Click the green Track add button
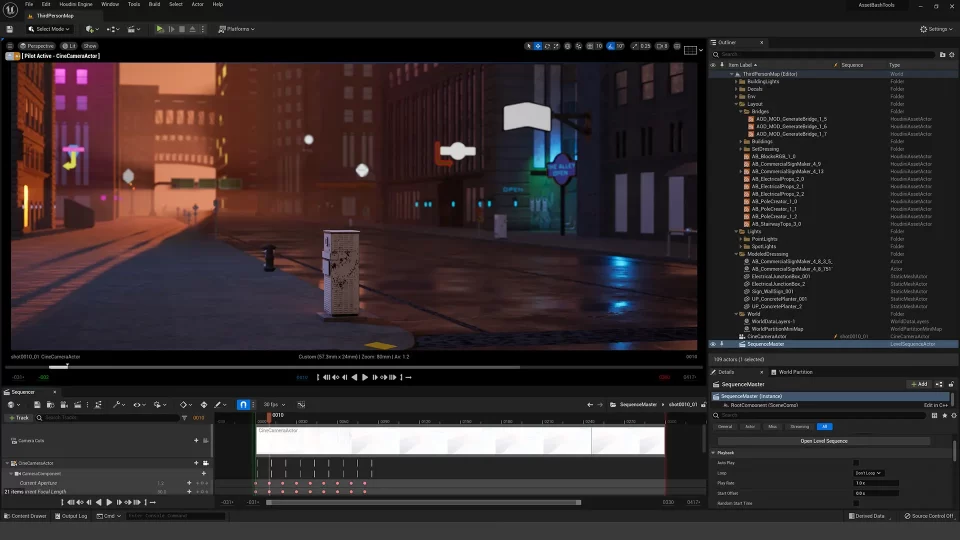 [18, 418]
